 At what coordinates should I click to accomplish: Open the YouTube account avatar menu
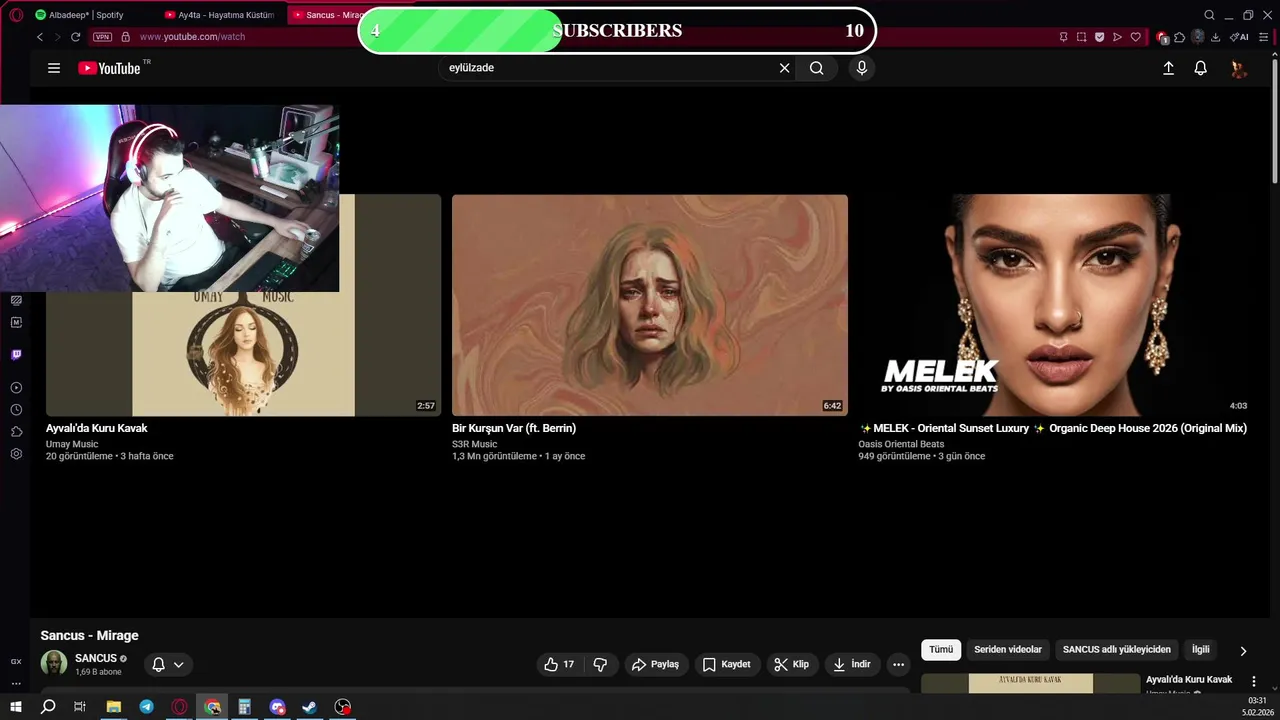click(x=1239, y=68)
